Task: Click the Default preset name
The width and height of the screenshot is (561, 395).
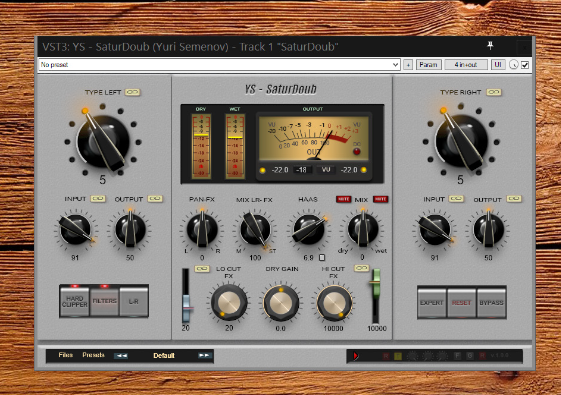Action: tap(164, 356)
